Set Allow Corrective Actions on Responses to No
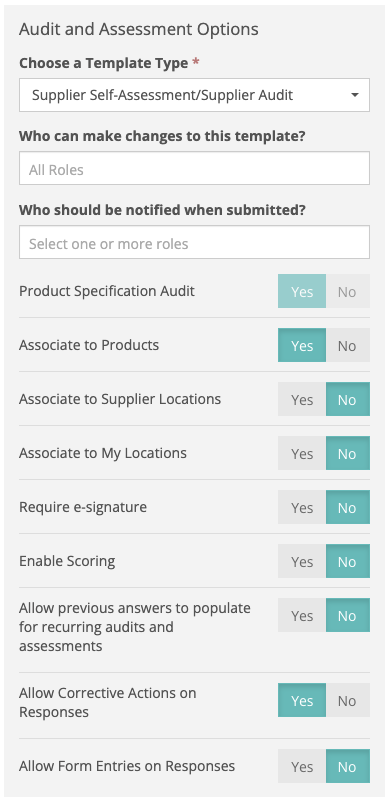This screenshot has width=392, height=806. coord(348,700)
